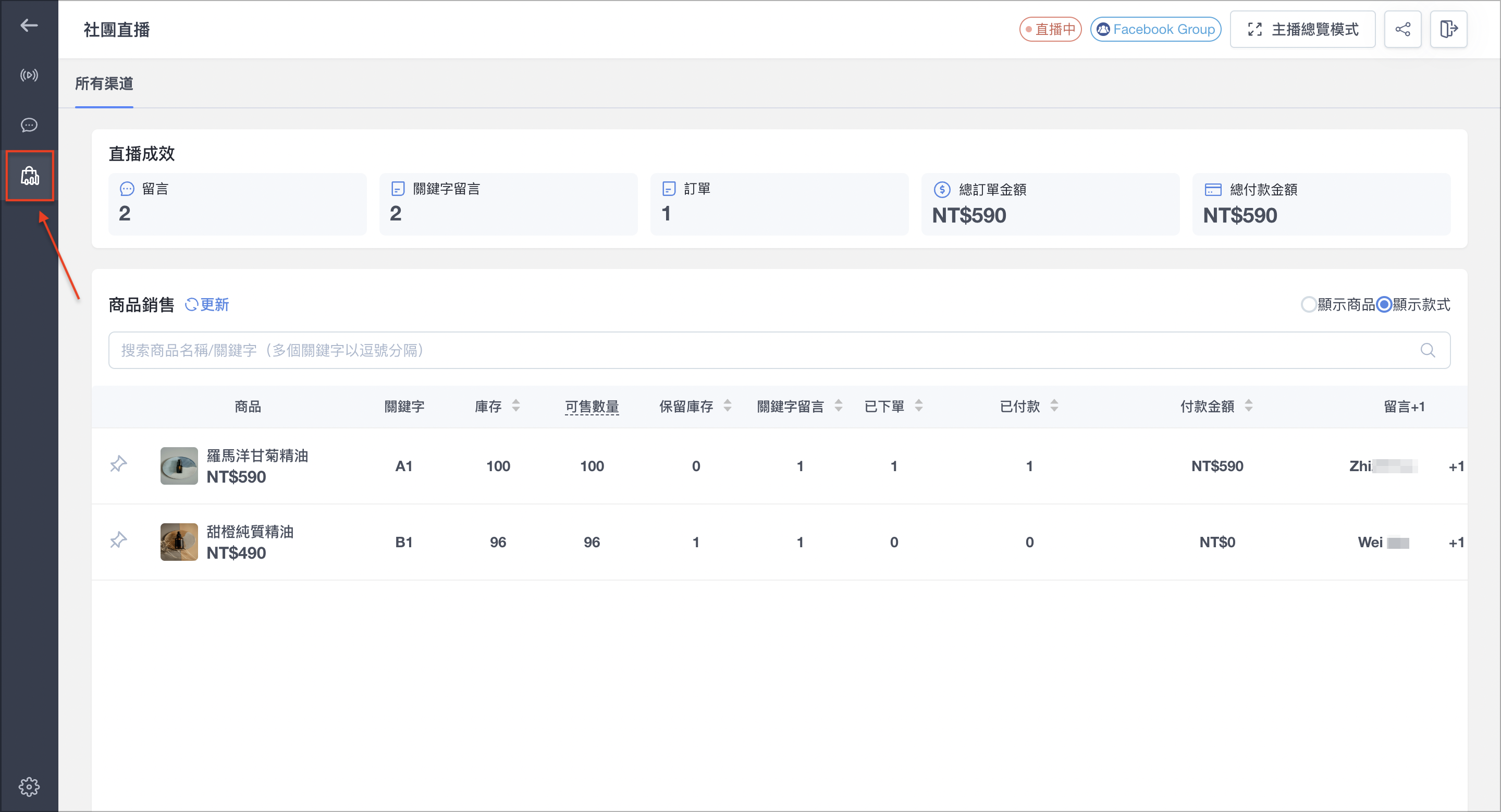Viewport: 1501px width, 812px height.
Task: Pin the 羅馬洋甘菊精油 product row
Action: (x=118, y=464)
